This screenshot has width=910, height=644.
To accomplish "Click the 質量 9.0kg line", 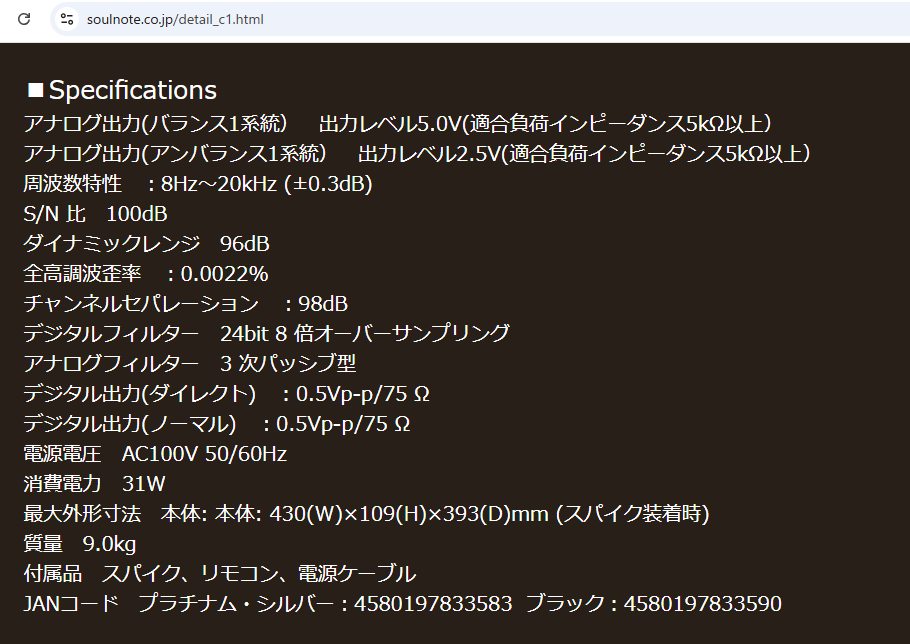I will (80, 544).
